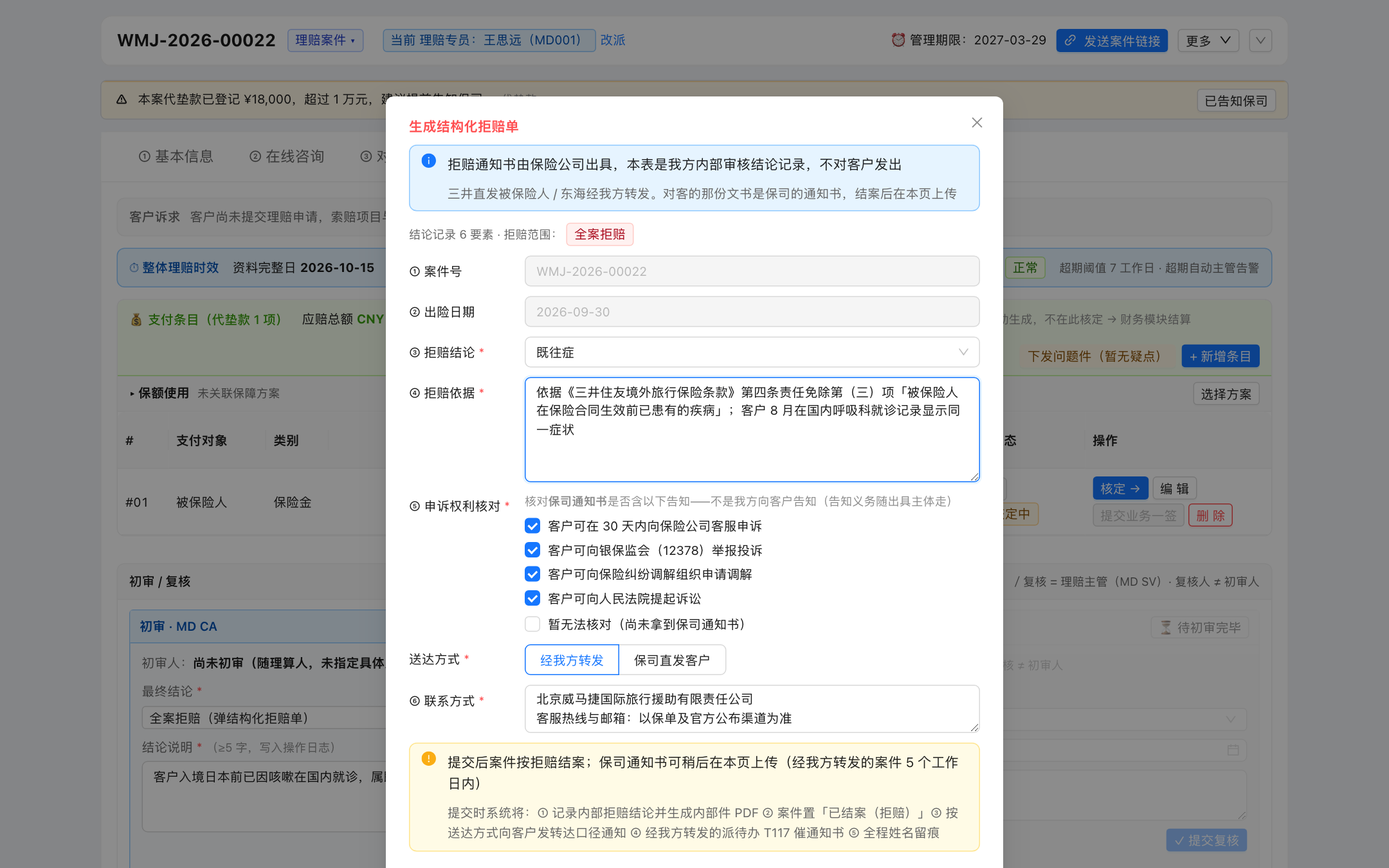The width and height of the screenshot is (1389, 868).
Task: Uncheck 客户可向保险纠纷调解组织申请调解
Action: [532, 574]
